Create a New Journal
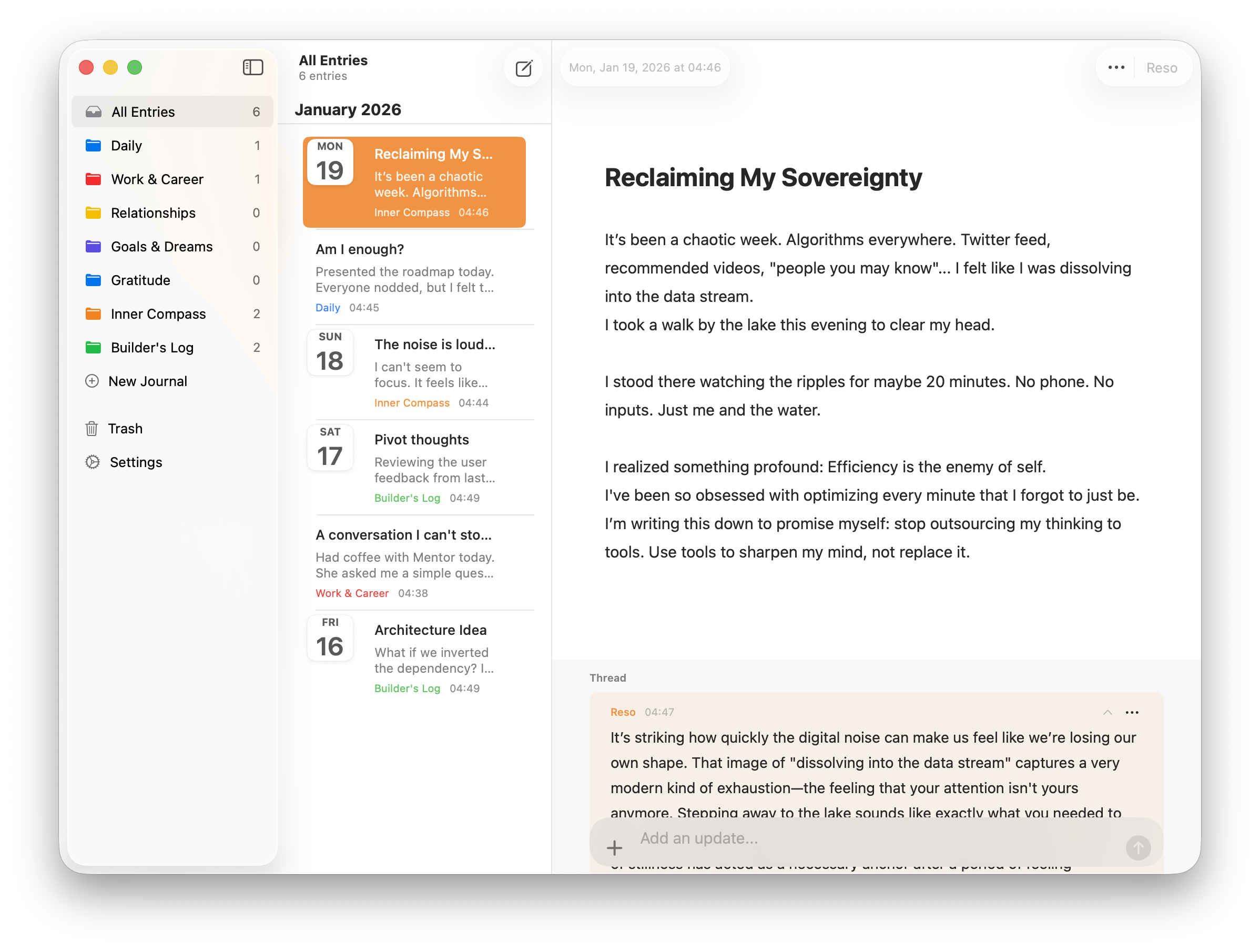Image resolution: width=1260 pixels, height=952 pixels. click(x=147, y=381)
